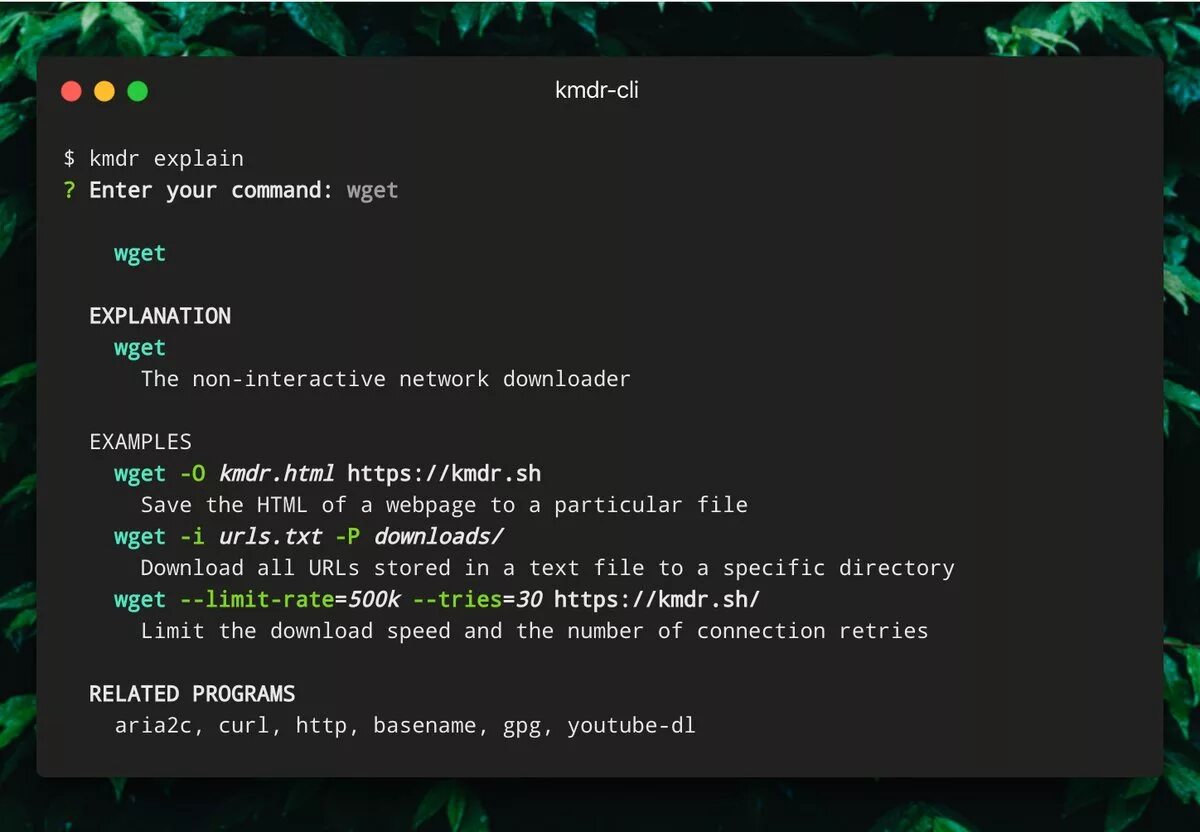Click the 'EXPLANATION' heading

click(x=160, y=316)
